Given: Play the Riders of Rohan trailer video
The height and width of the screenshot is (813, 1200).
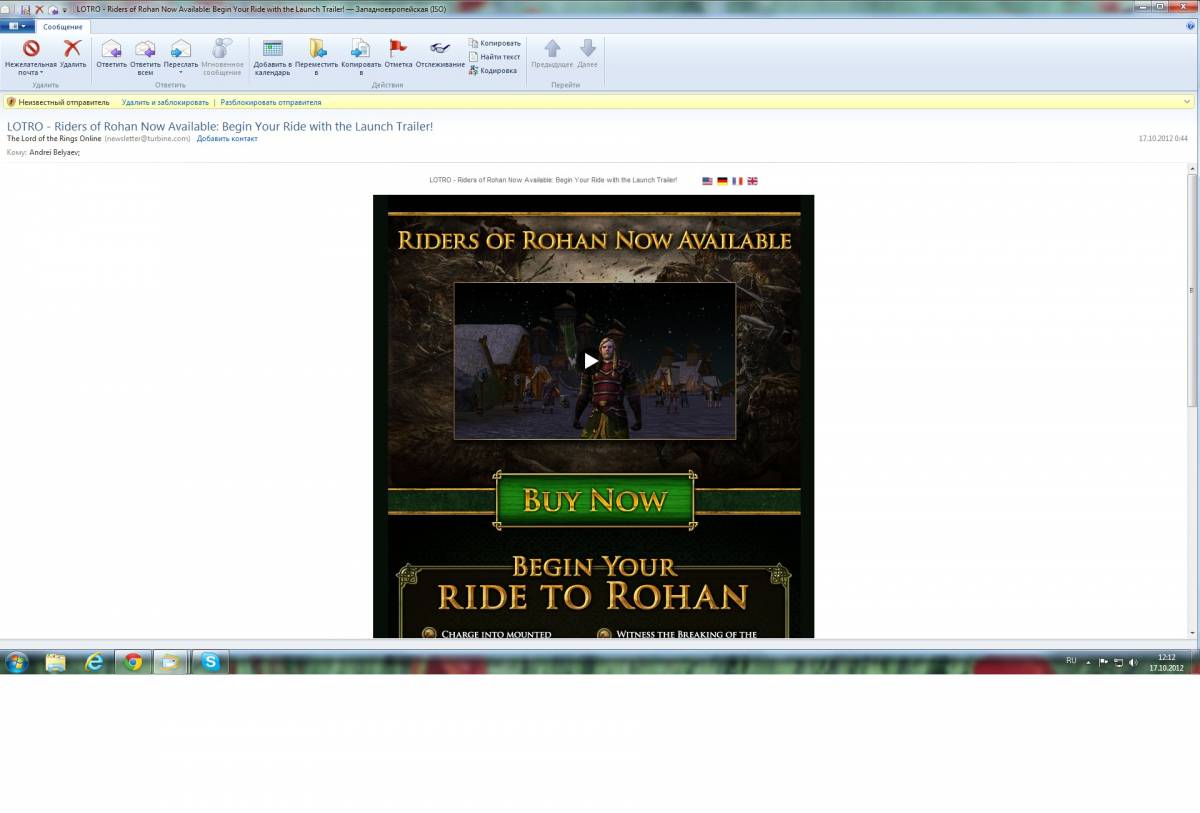Looking at the screenshot, I should [x=592, y=361].
